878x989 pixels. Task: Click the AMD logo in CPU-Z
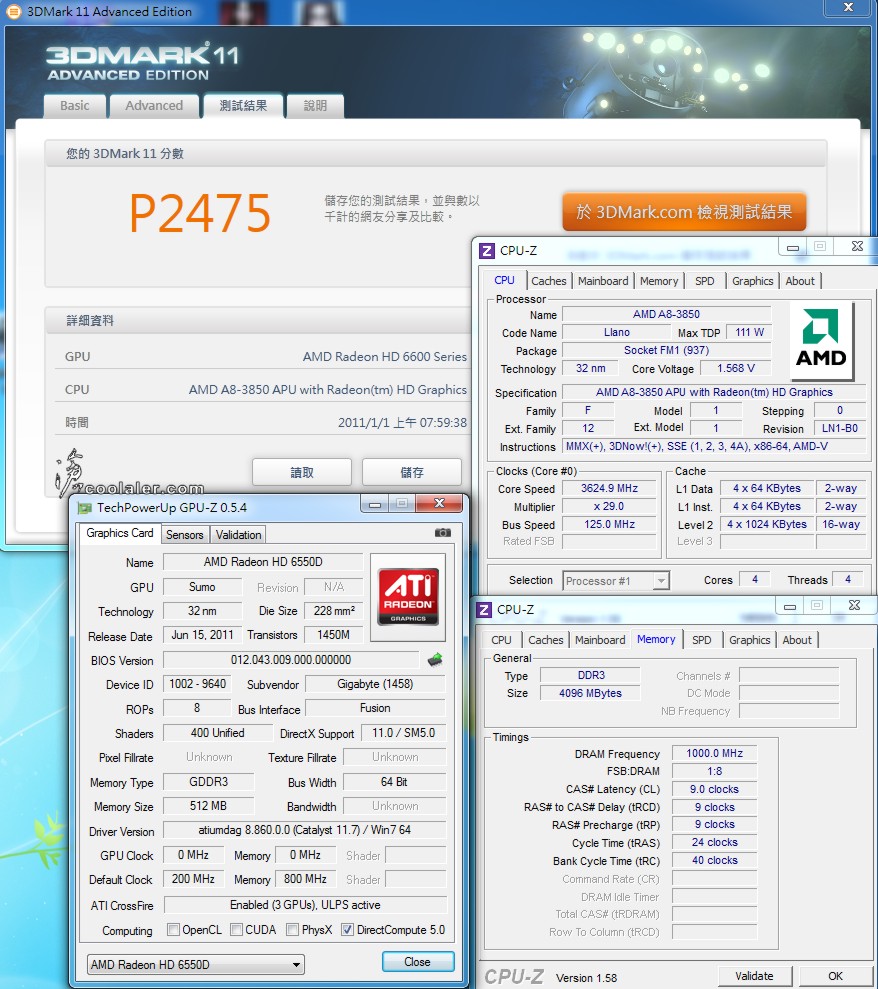coord(821,340)
